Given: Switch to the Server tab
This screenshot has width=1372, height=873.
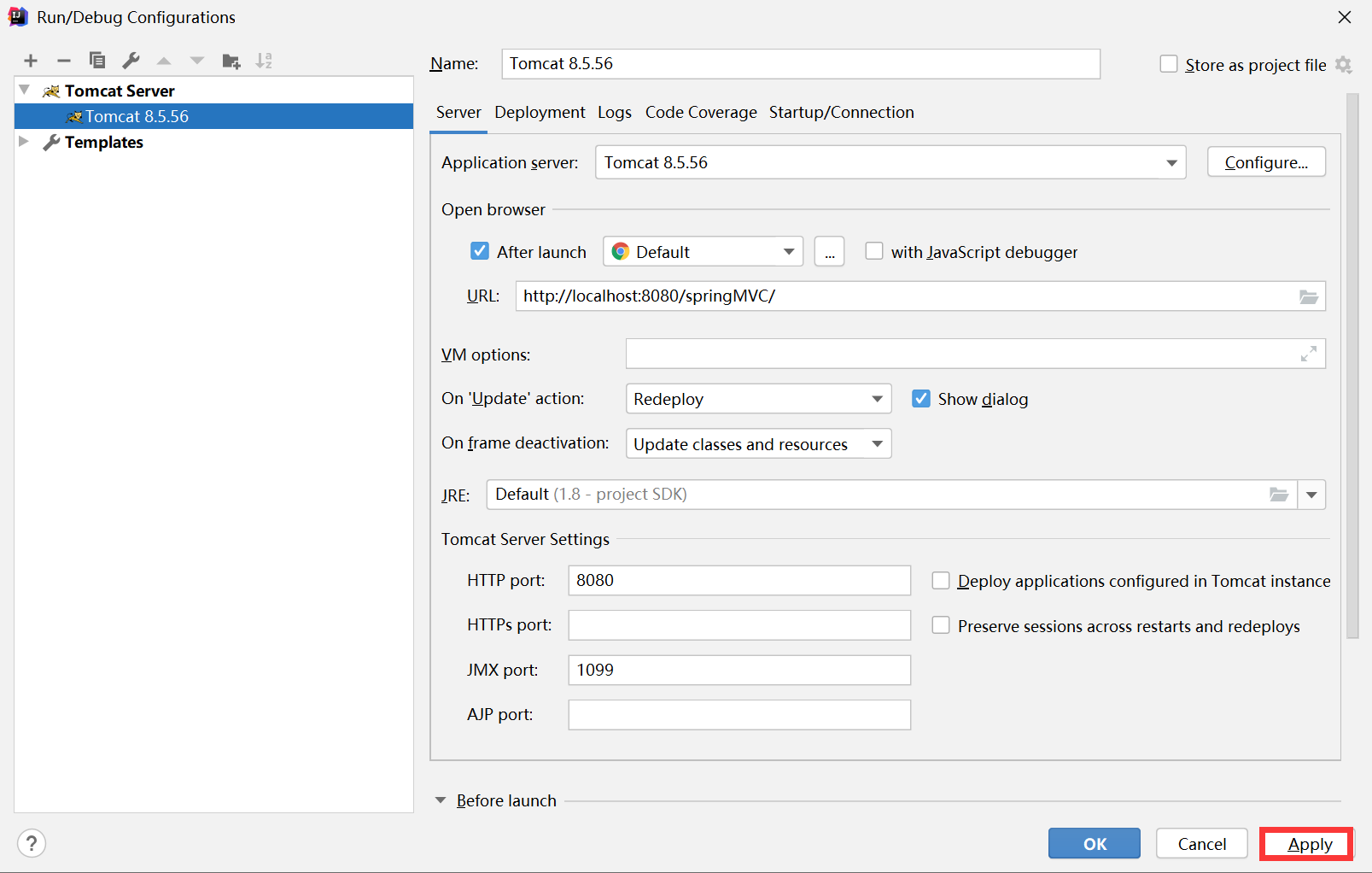Looking at the screenshot, I should click(458, 113).
